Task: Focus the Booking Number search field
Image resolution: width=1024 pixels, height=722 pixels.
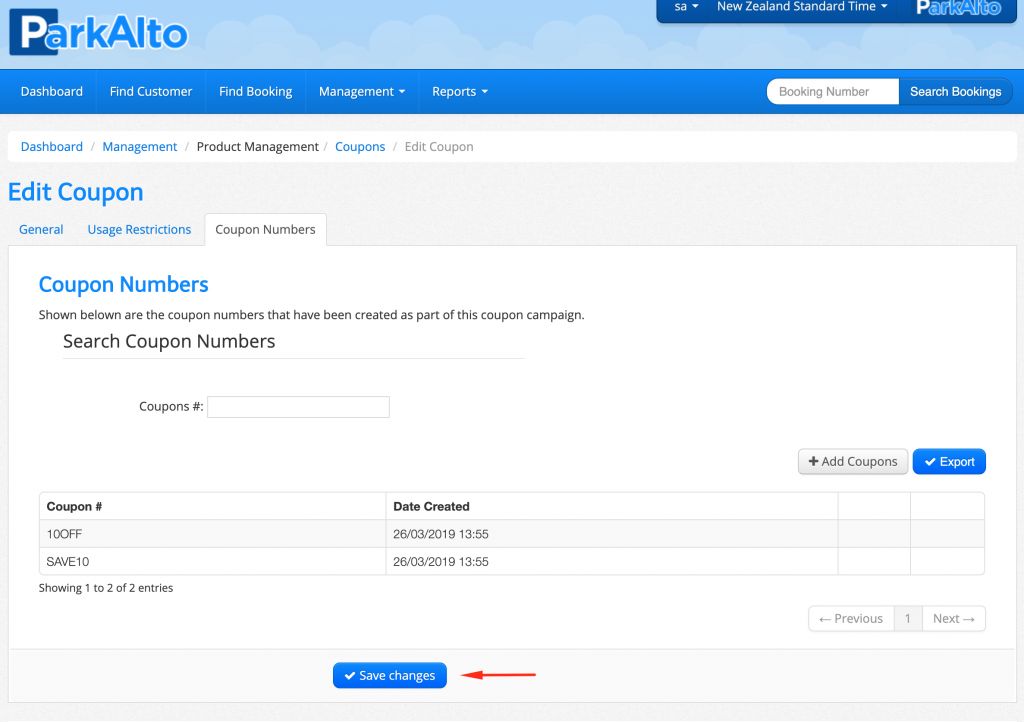Action: pyautogui.click(x=832, y=91)
